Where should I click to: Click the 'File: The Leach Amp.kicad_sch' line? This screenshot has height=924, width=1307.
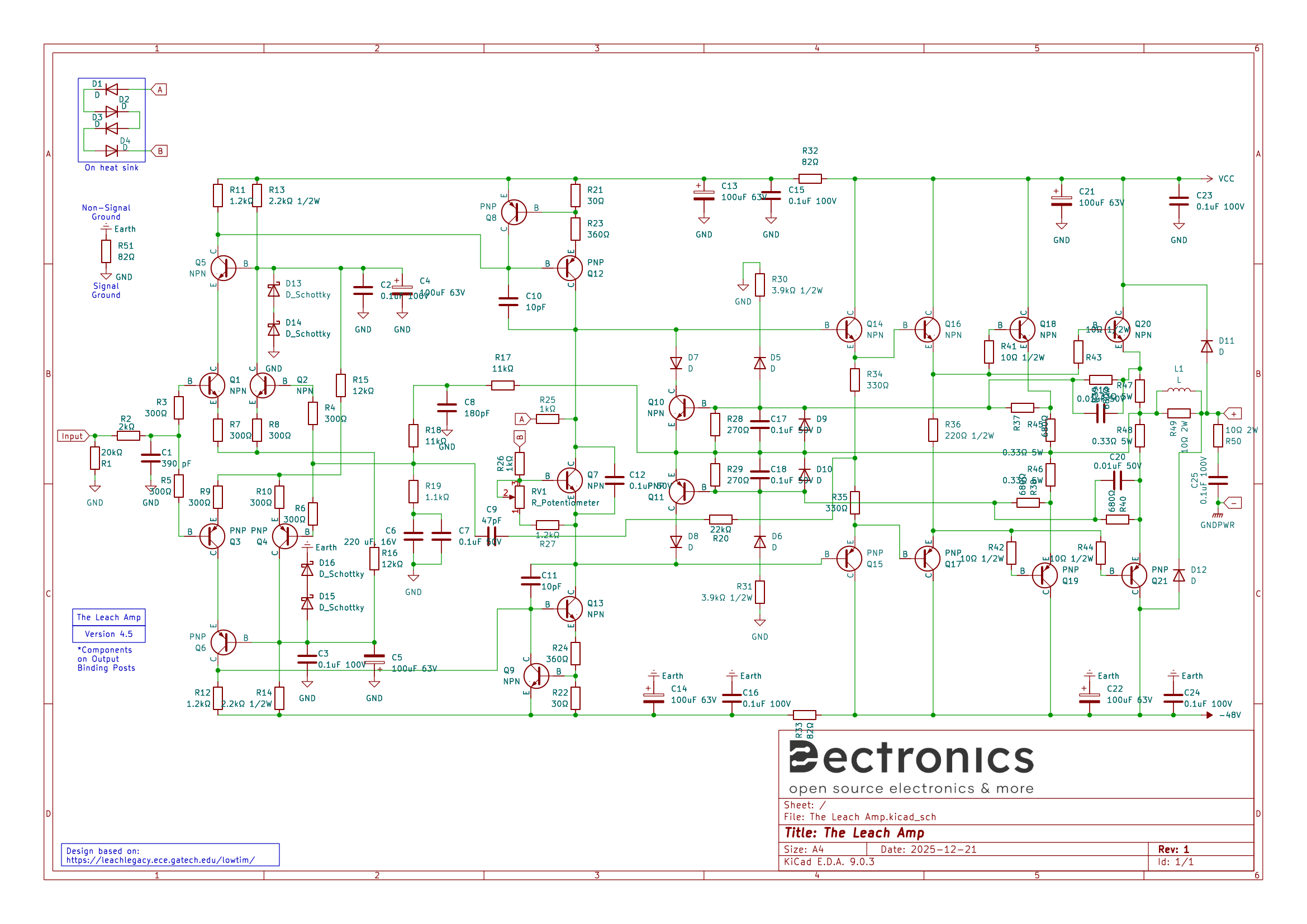coord(859,817)
